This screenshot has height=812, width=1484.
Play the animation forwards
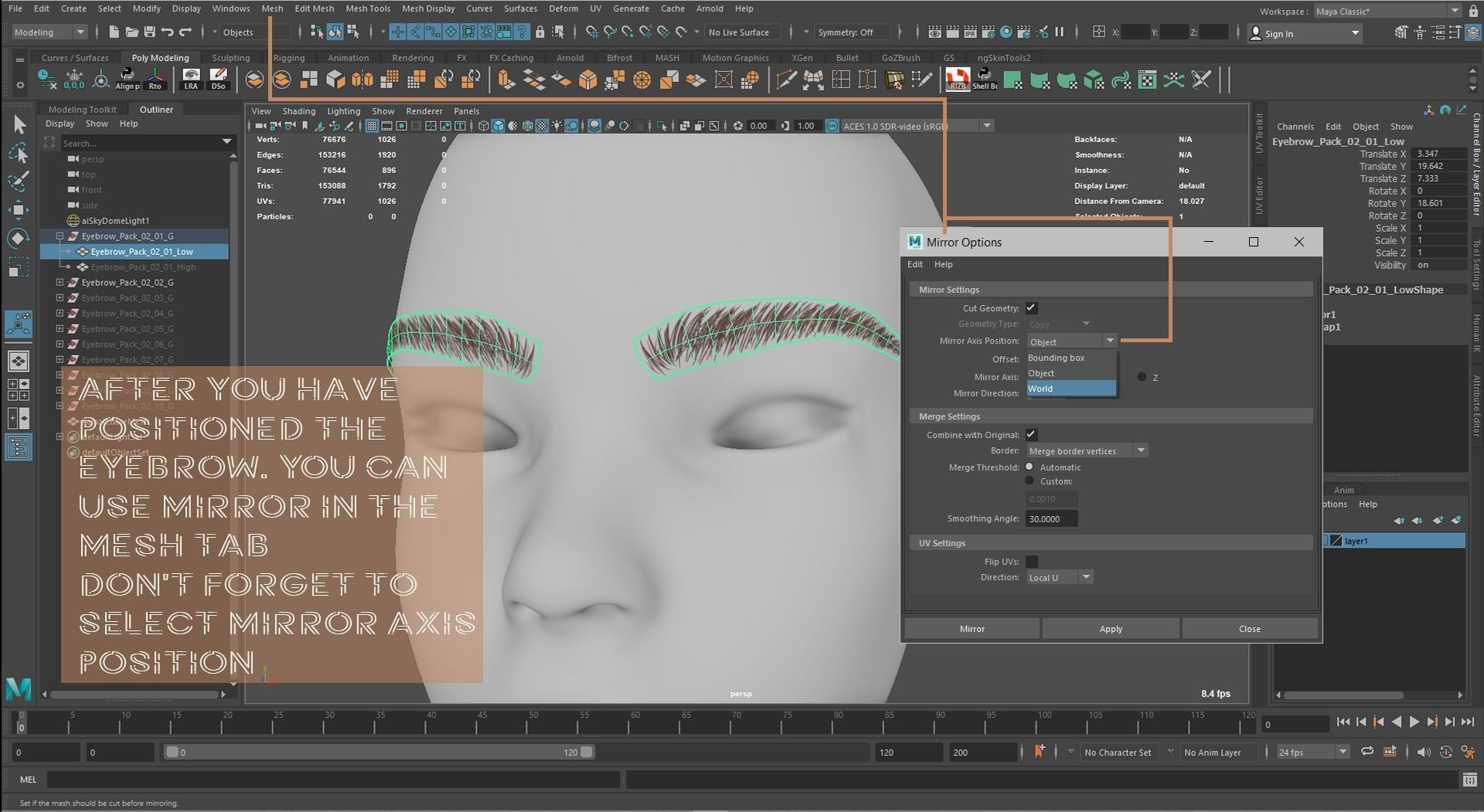[x=1414, y=722]
